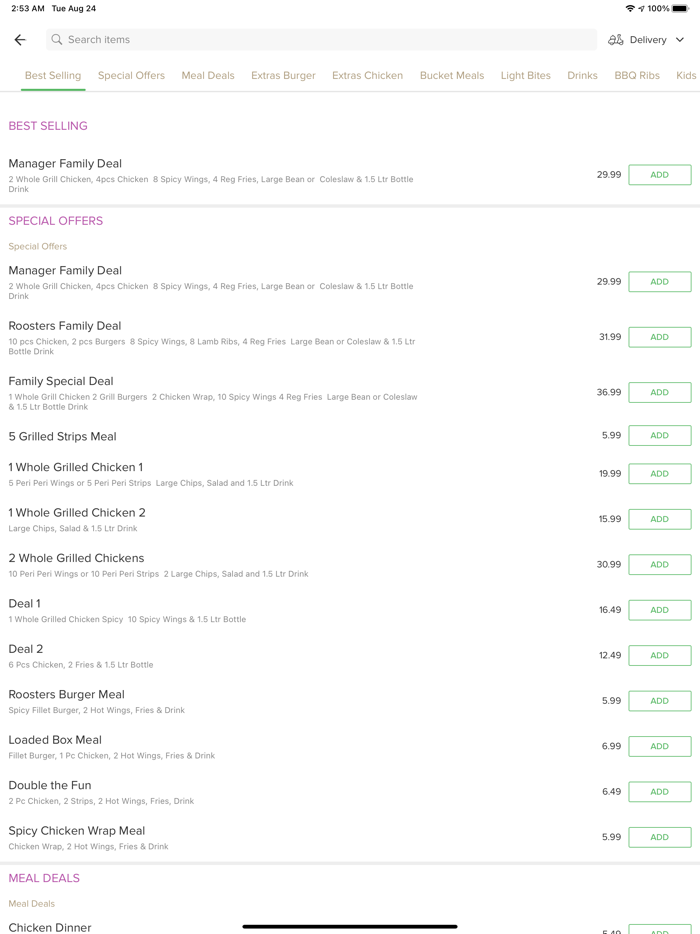This screenshot has height=934, width=700.
Task: Go to Bucket Meals tab
Action: (451, 76)
